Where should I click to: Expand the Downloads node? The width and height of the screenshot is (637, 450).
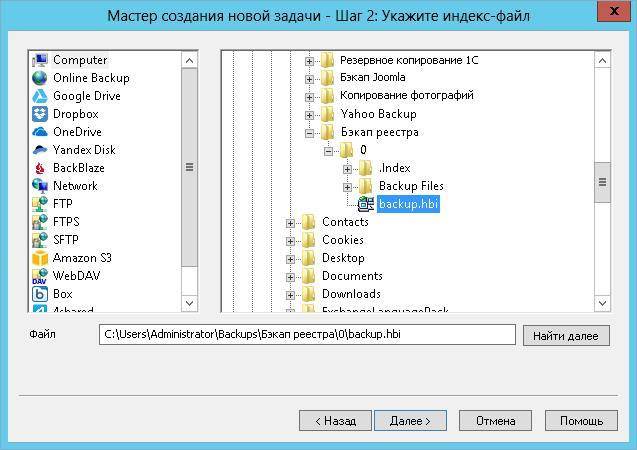coord(290,295)
